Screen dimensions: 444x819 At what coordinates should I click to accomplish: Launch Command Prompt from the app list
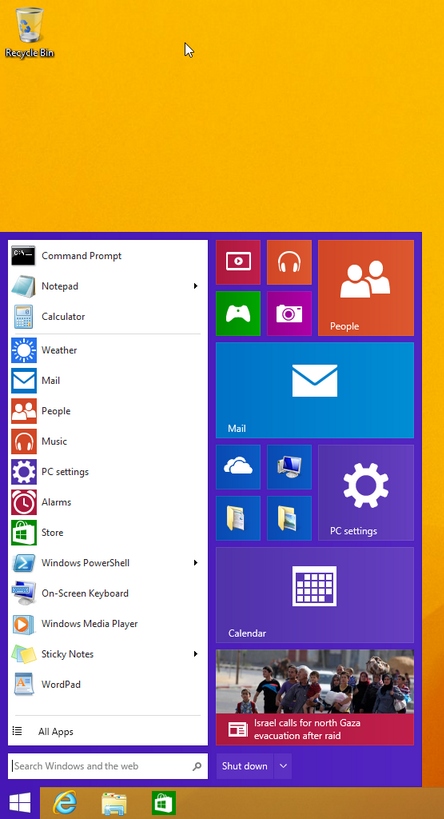point(108,256)
